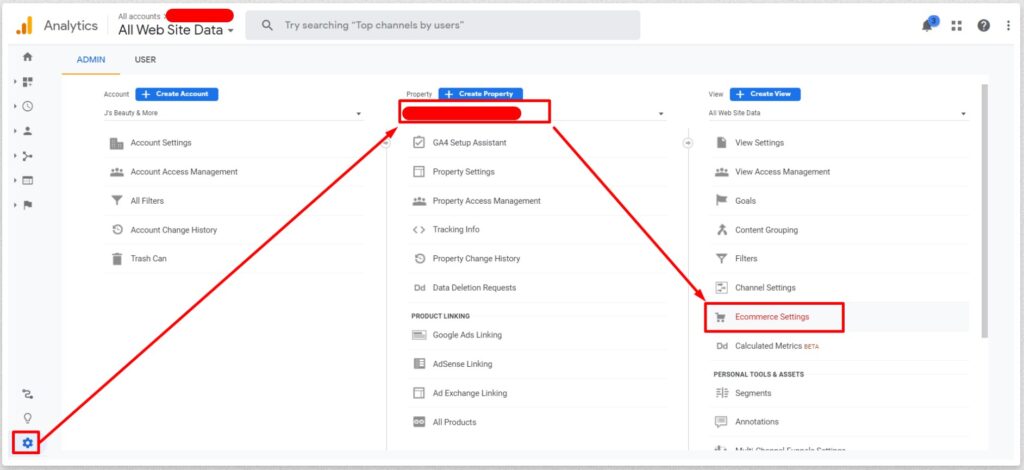Open the Behavior icon in sidebar
This screenshot has height=470, width=1024.
coord(27,180)
